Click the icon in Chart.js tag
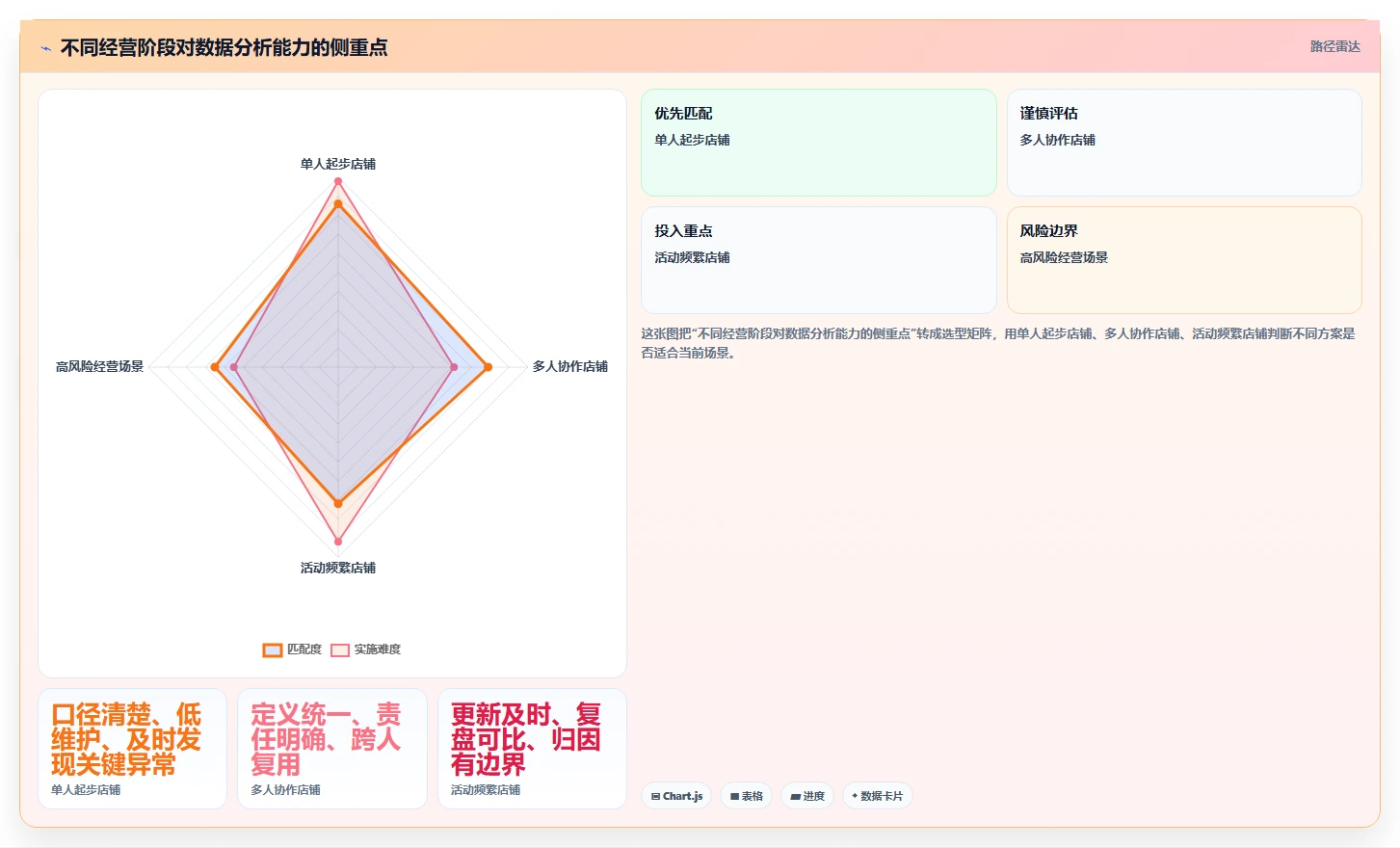Viewport: 1400px width, 848px height. (655, 796)
